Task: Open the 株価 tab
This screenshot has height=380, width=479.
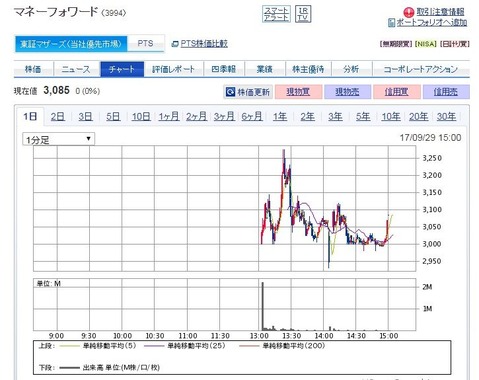Action: click(33, 69)
